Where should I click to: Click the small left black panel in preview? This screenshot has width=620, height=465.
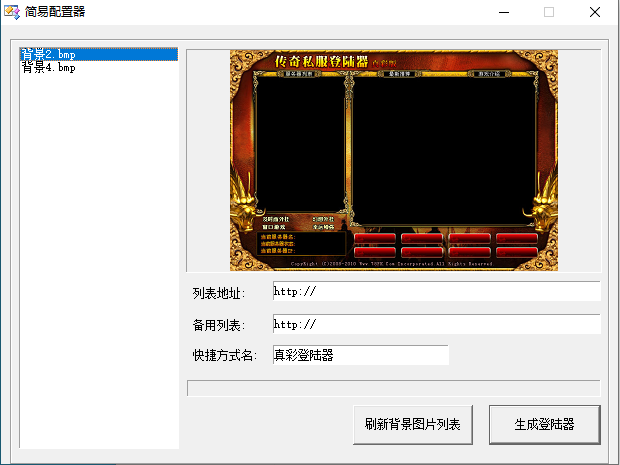coord(300,145)
